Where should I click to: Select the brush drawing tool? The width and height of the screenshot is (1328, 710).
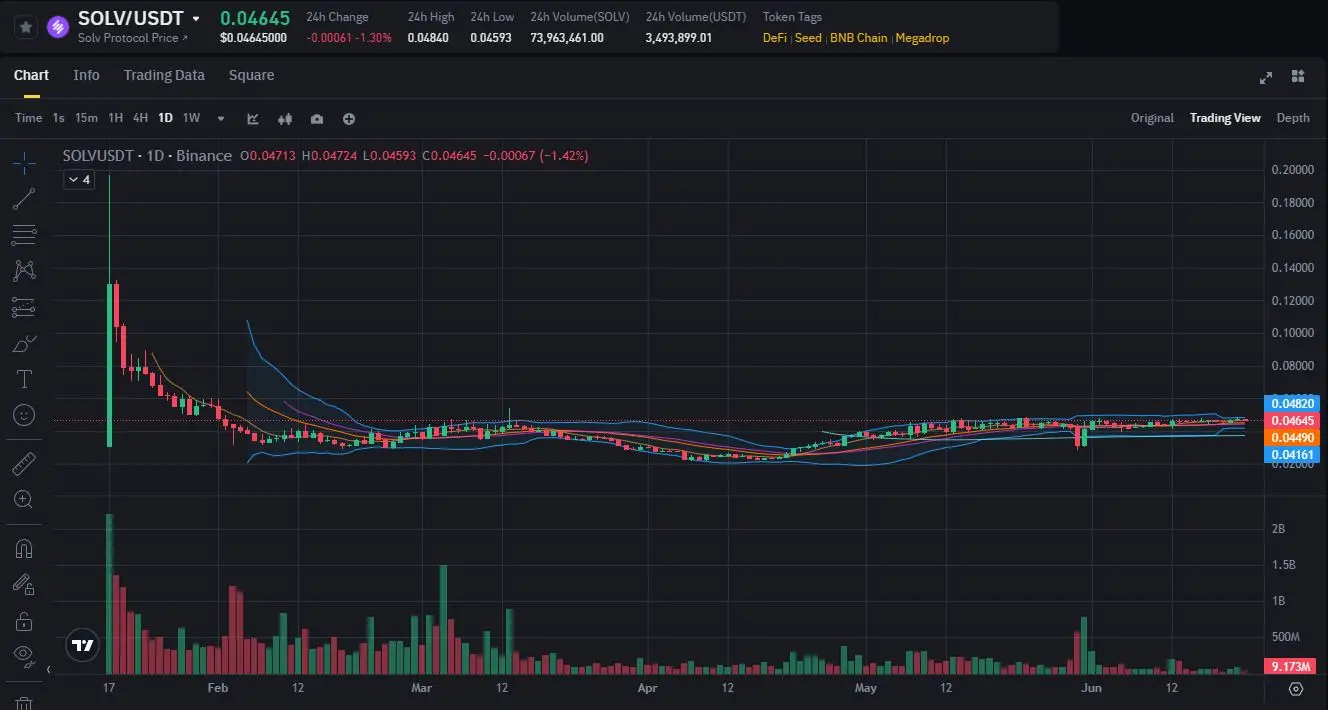pyautogui.click(x=25, y=344)
